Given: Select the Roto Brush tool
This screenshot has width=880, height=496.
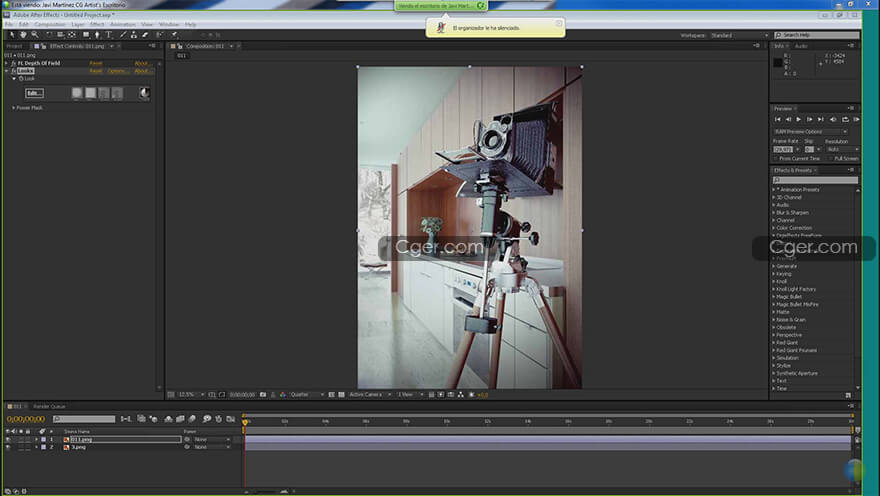Looking at the screenshot, I should (x=160, y=35).
